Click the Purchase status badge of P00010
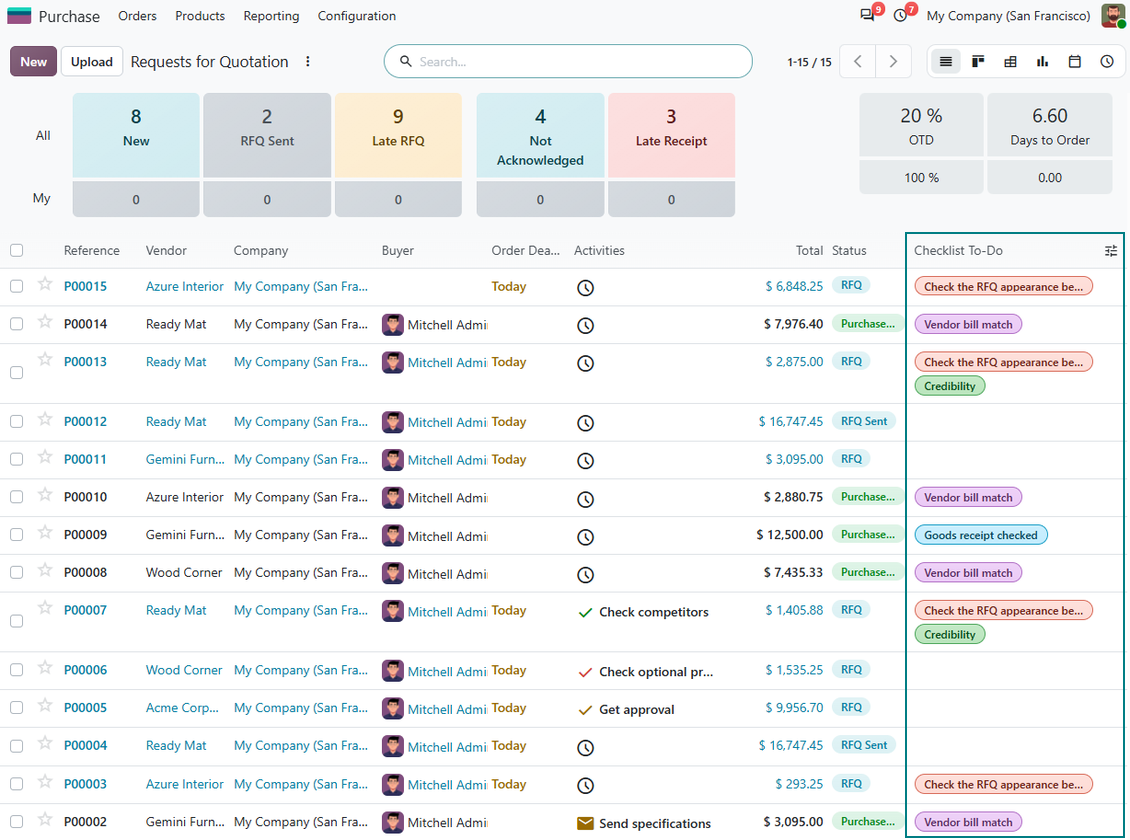1130x840 pixels. pyautogui.click(x=868, y=496)
